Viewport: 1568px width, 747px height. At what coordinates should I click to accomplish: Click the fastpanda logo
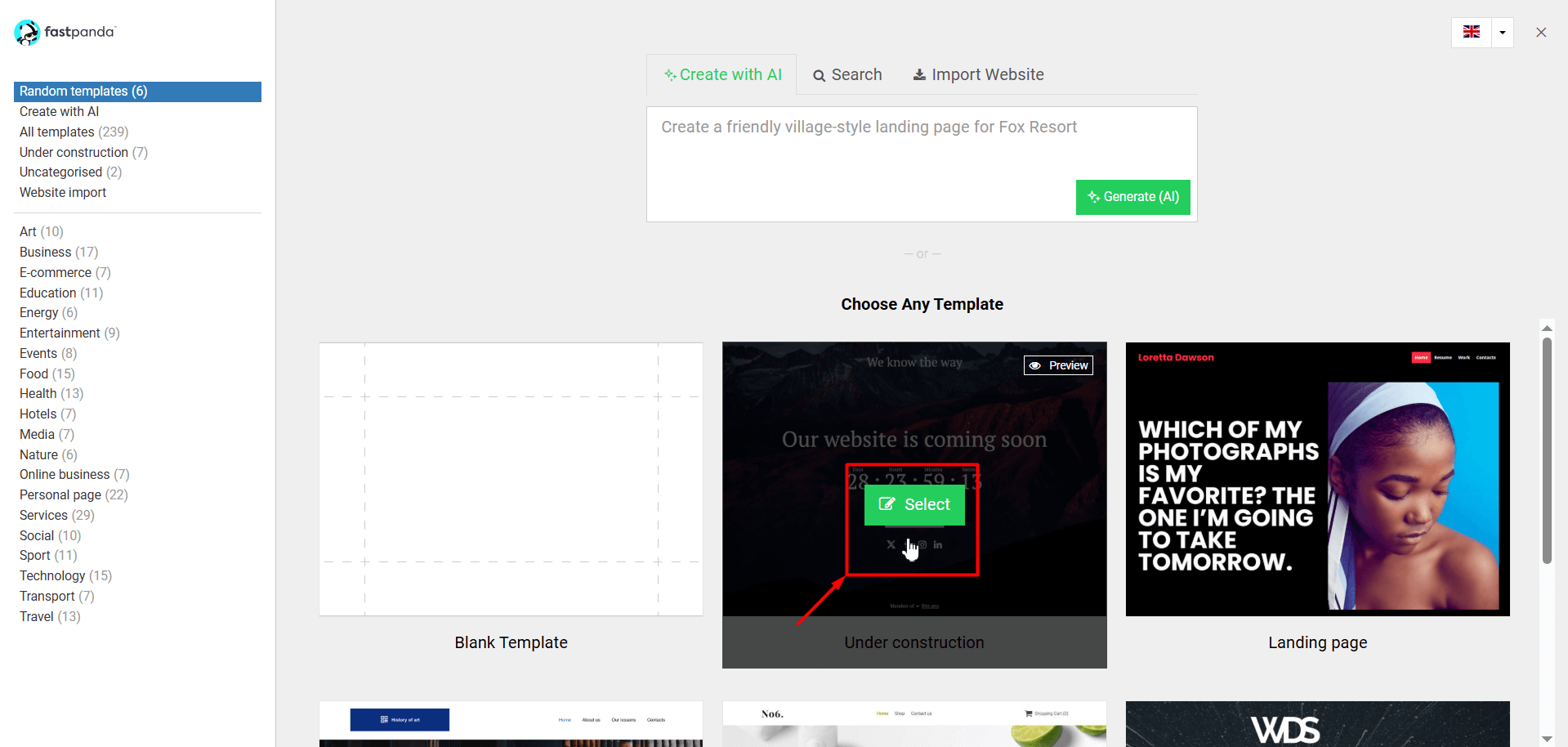(x=65, y=33)
